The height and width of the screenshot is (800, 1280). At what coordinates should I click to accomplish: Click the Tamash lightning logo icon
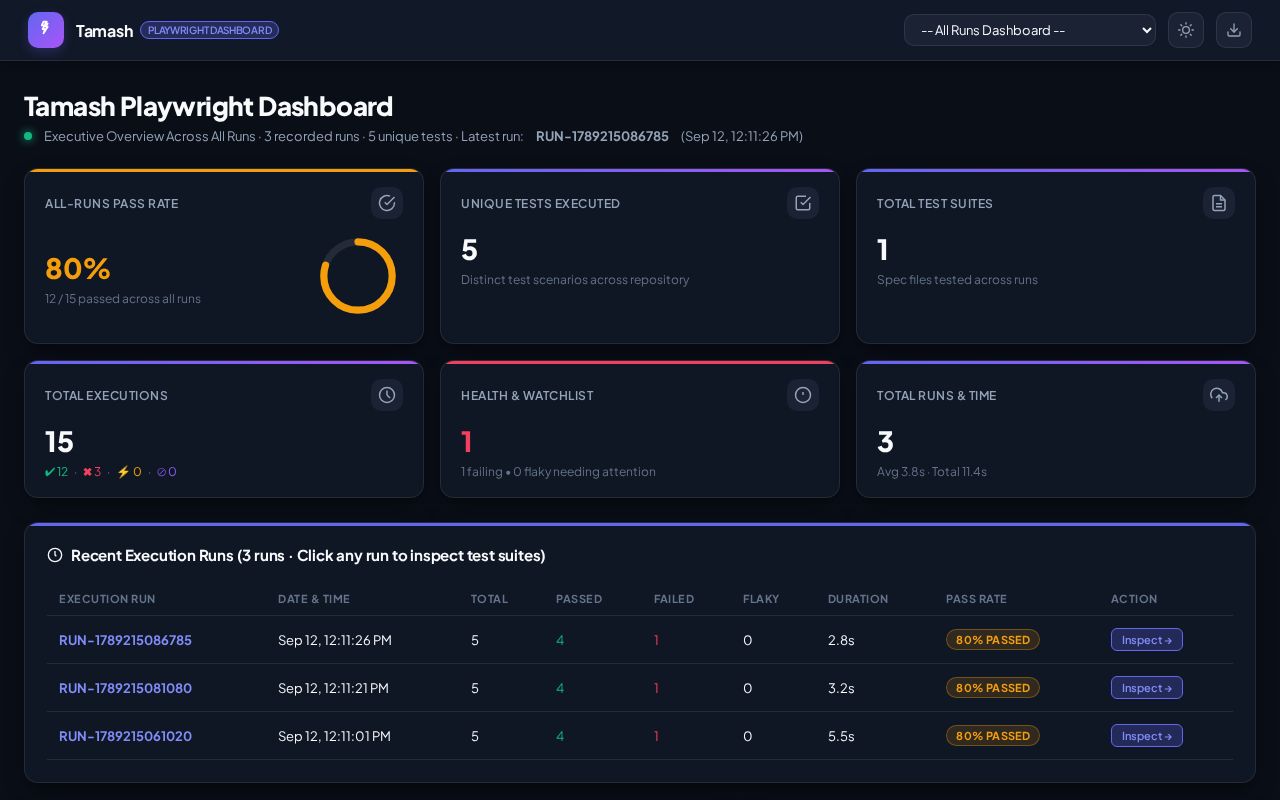pyautogui.click(x=46, y=30)
